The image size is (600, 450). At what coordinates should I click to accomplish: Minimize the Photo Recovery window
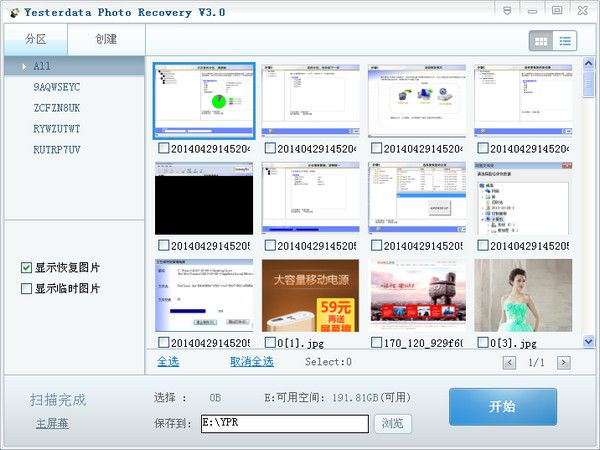click(532, 11)
